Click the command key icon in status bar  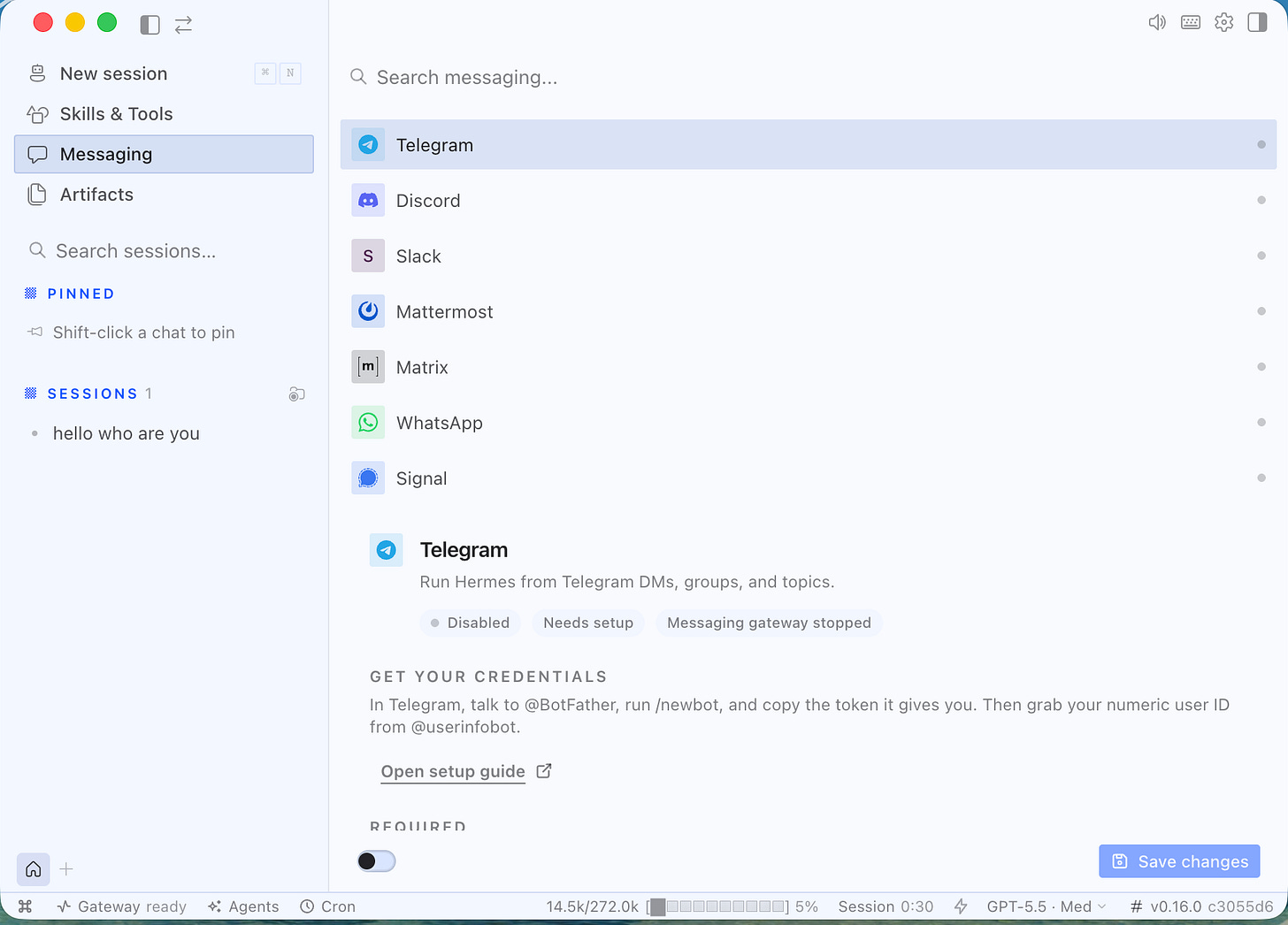25,906
